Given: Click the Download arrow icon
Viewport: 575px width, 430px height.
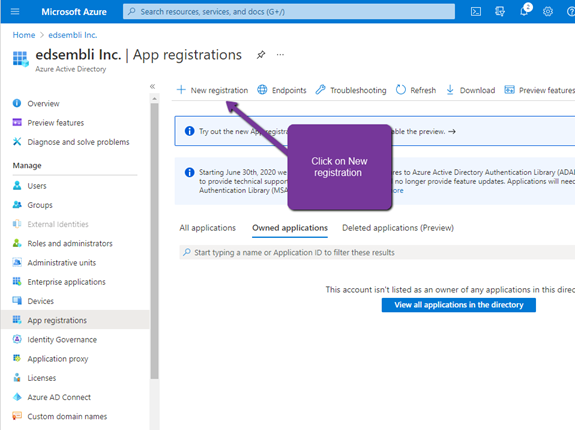Looking at the screenshot, I should 450,90.
